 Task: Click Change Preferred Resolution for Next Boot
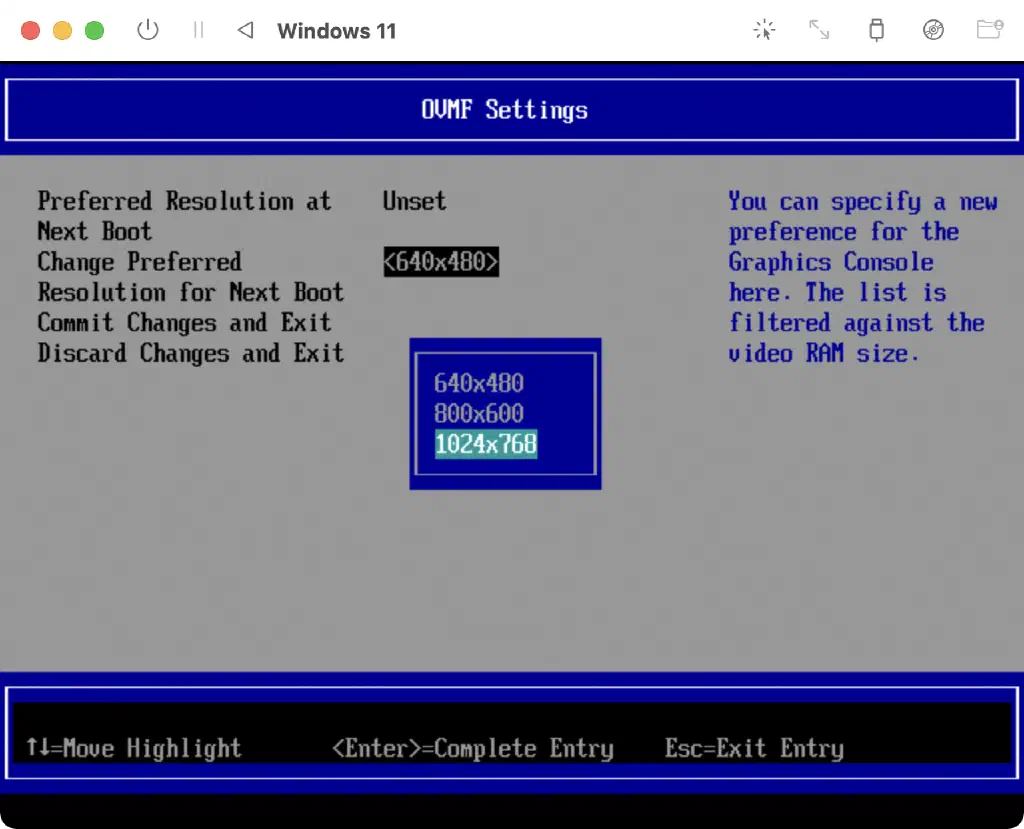pyautogui.click(x=190, y=277)
